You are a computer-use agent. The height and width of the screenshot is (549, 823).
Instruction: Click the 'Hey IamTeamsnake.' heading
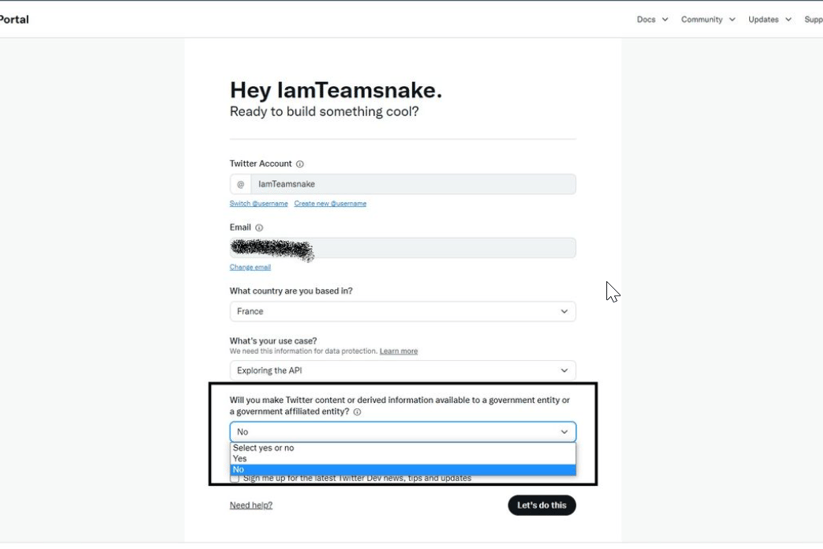pyautogui.click(x=336, y=90)
